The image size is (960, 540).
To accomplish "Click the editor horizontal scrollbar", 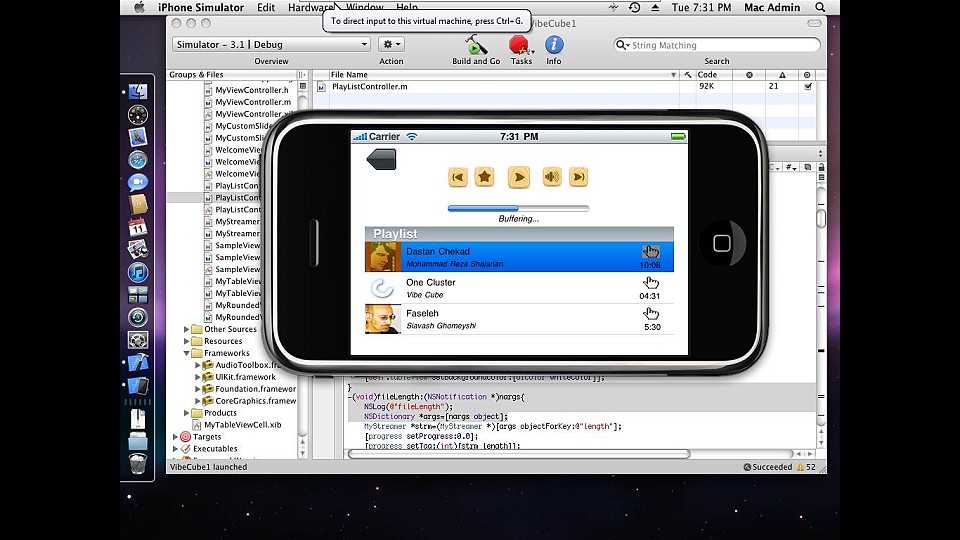I will pos(519,454).
